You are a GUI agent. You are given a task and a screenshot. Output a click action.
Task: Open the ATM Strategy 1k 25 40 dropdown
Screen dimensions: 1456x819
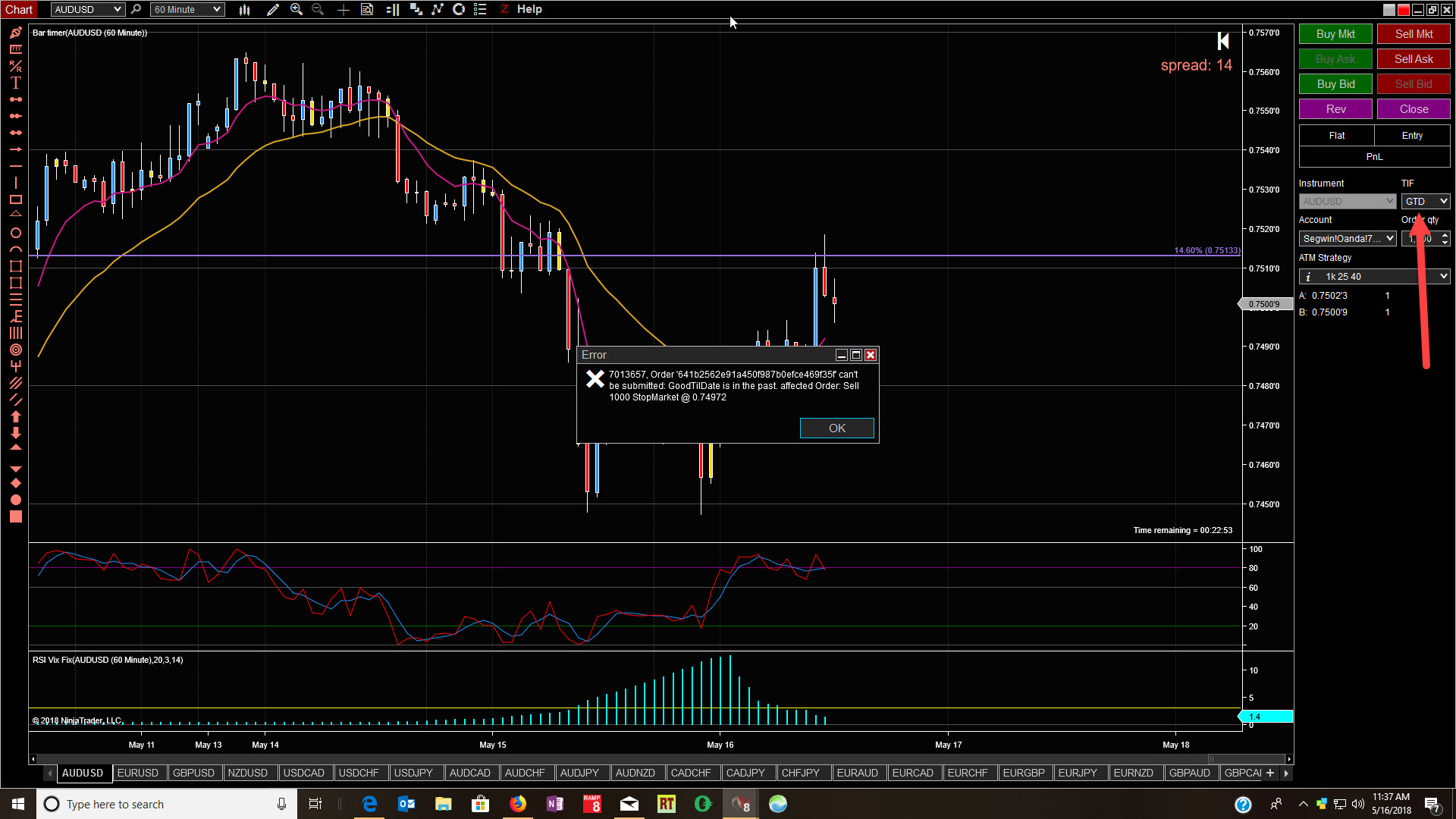click(x=1442, y=276)
